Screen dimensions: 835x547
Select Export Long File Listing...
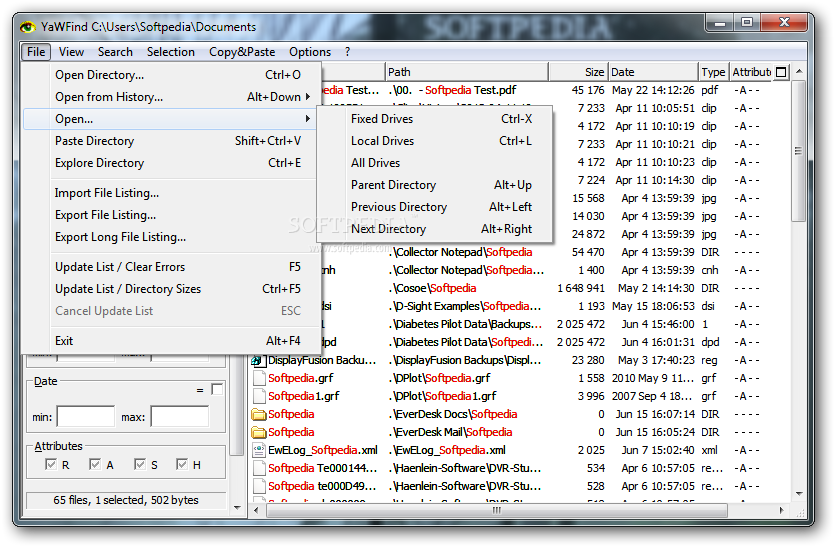tap(171, 237)
